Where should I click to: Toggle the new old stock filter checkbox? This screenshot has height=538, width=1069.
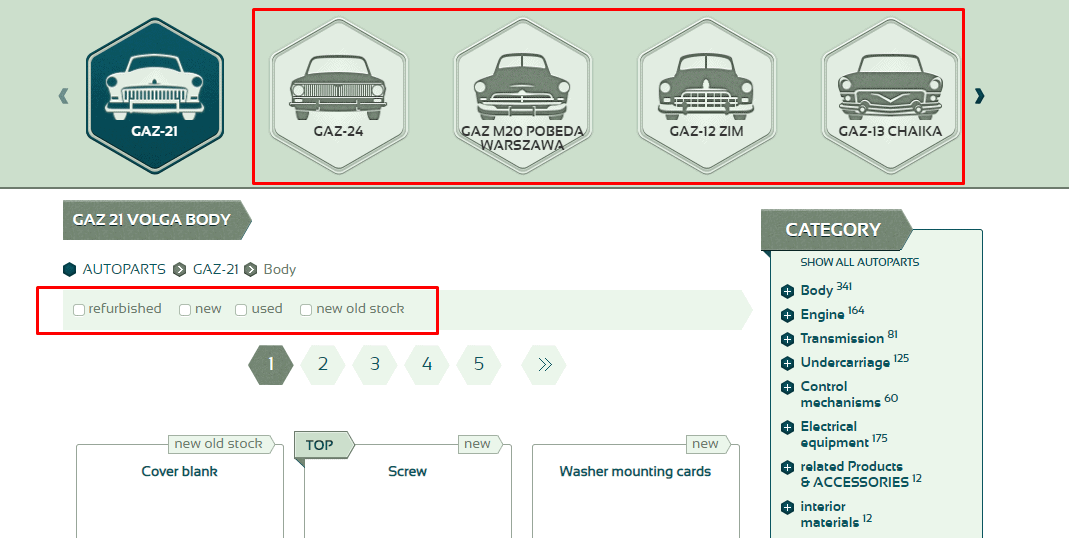306,310
